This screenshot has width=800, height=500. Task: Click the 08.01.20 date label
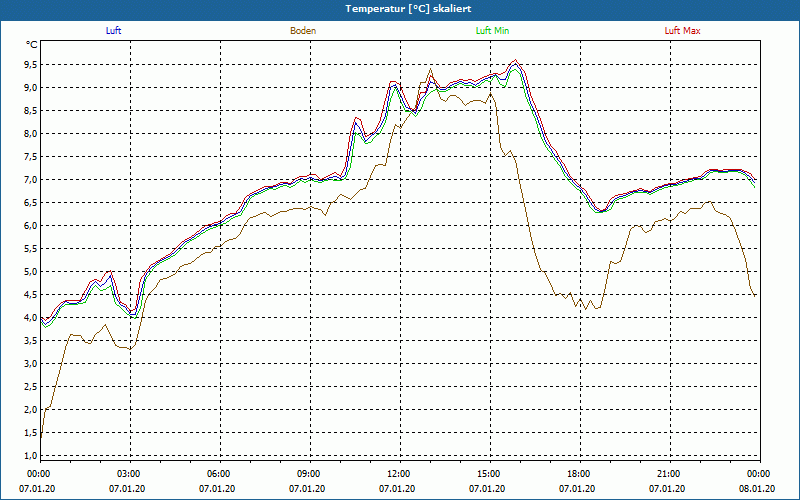pyautogui.click(x=757, y=489)
